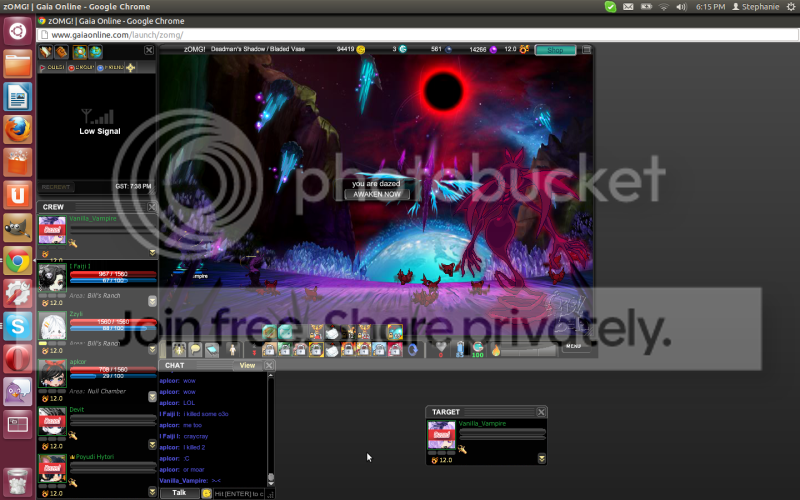The height and width of the screenshot is (500, 800).
Task: Select apicor avatar in crew list
Action: tap(52, 373)
